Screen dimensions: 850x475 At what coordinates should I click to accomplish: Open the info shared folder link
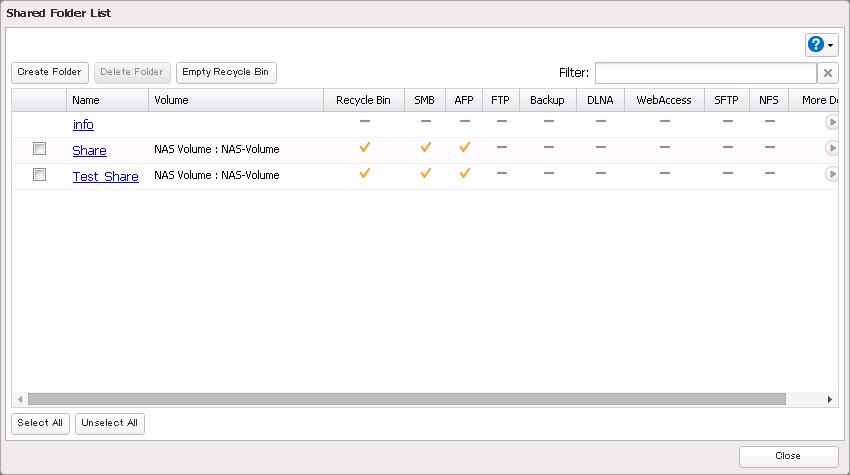(x=83, y=125)
